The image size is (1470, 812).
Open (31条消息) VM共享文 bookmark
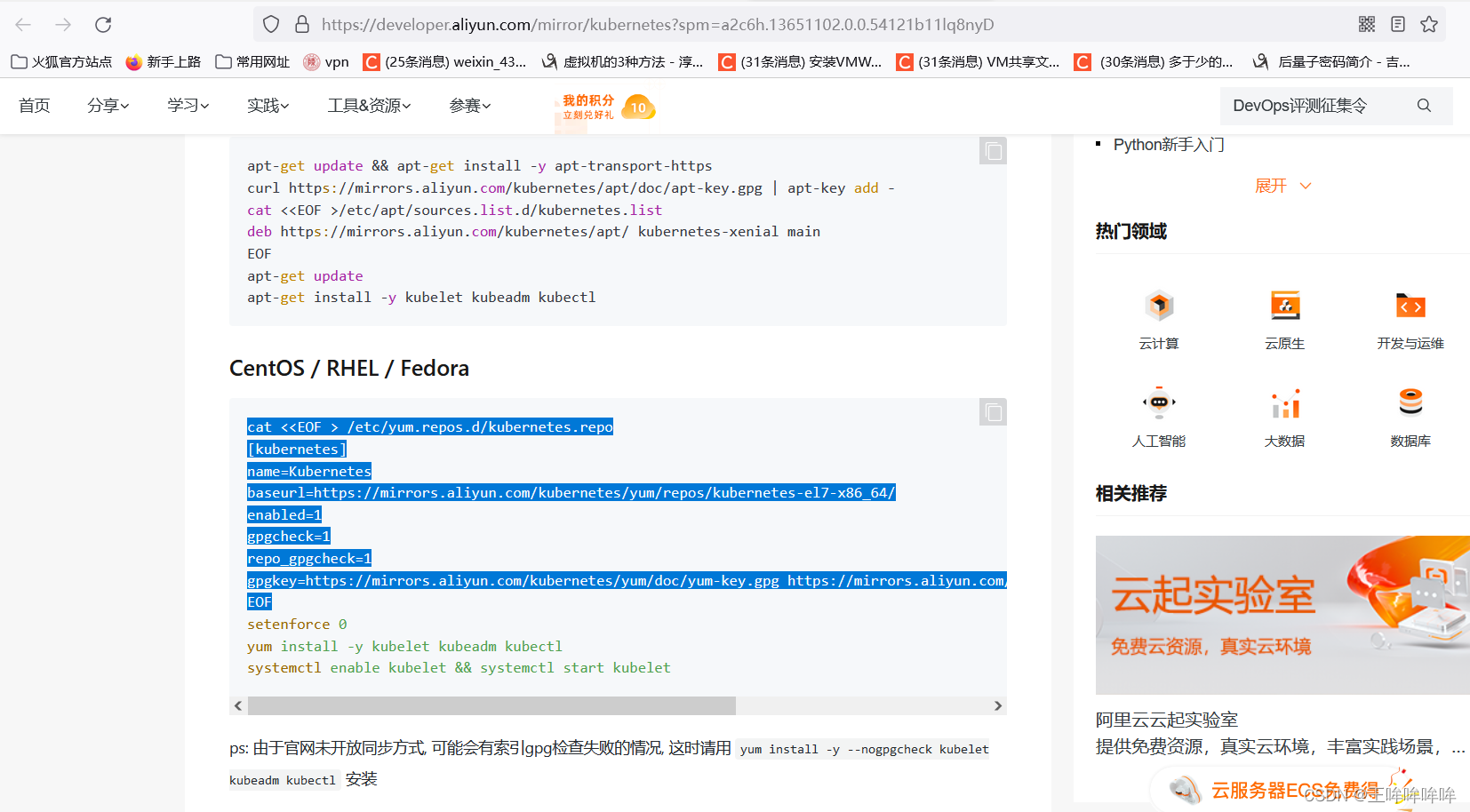pyautogui.click(x=978, y=61)
